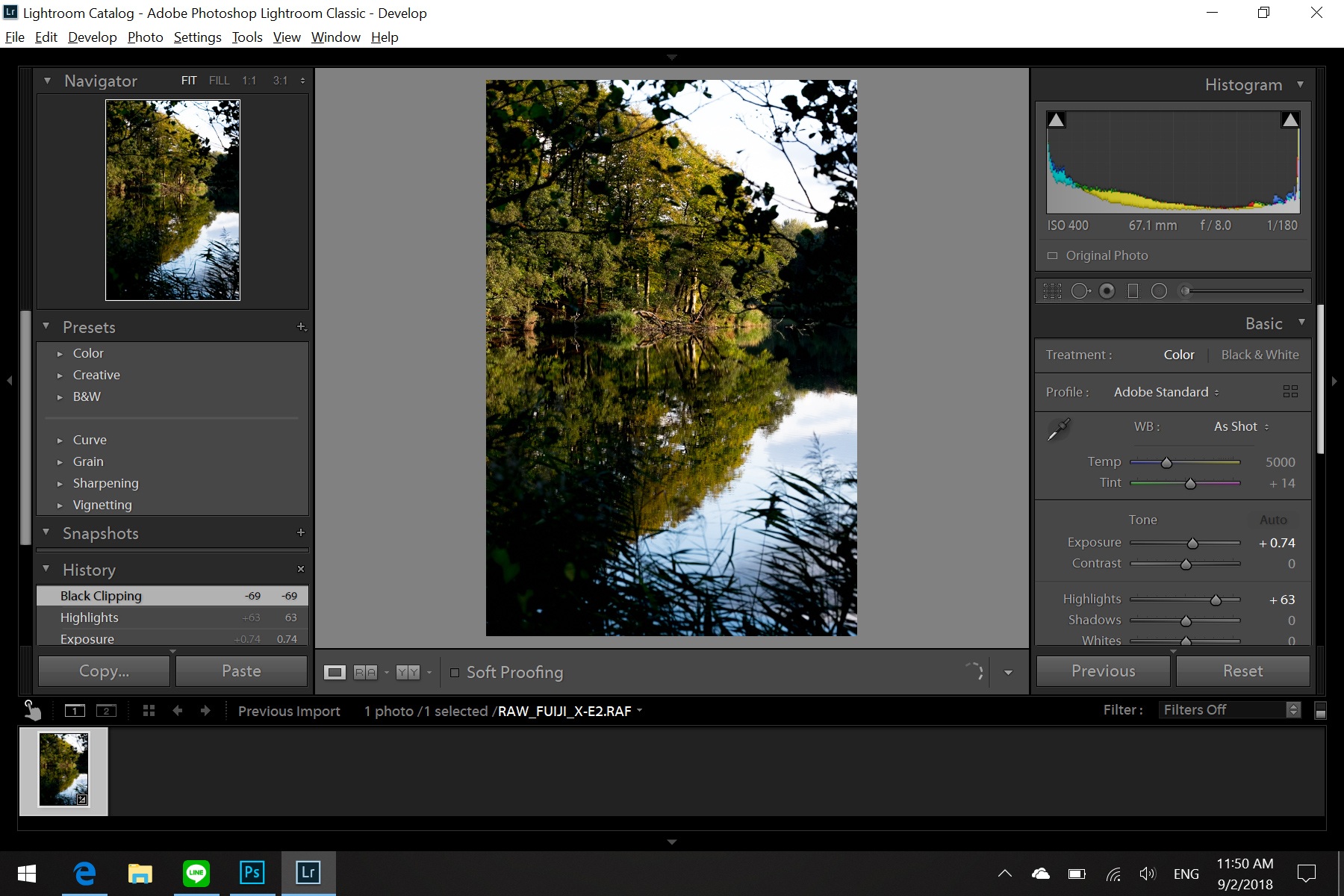The image size is (1344, 896).
Task: Clear History panel with the X icon
Action: coord(301,569)
